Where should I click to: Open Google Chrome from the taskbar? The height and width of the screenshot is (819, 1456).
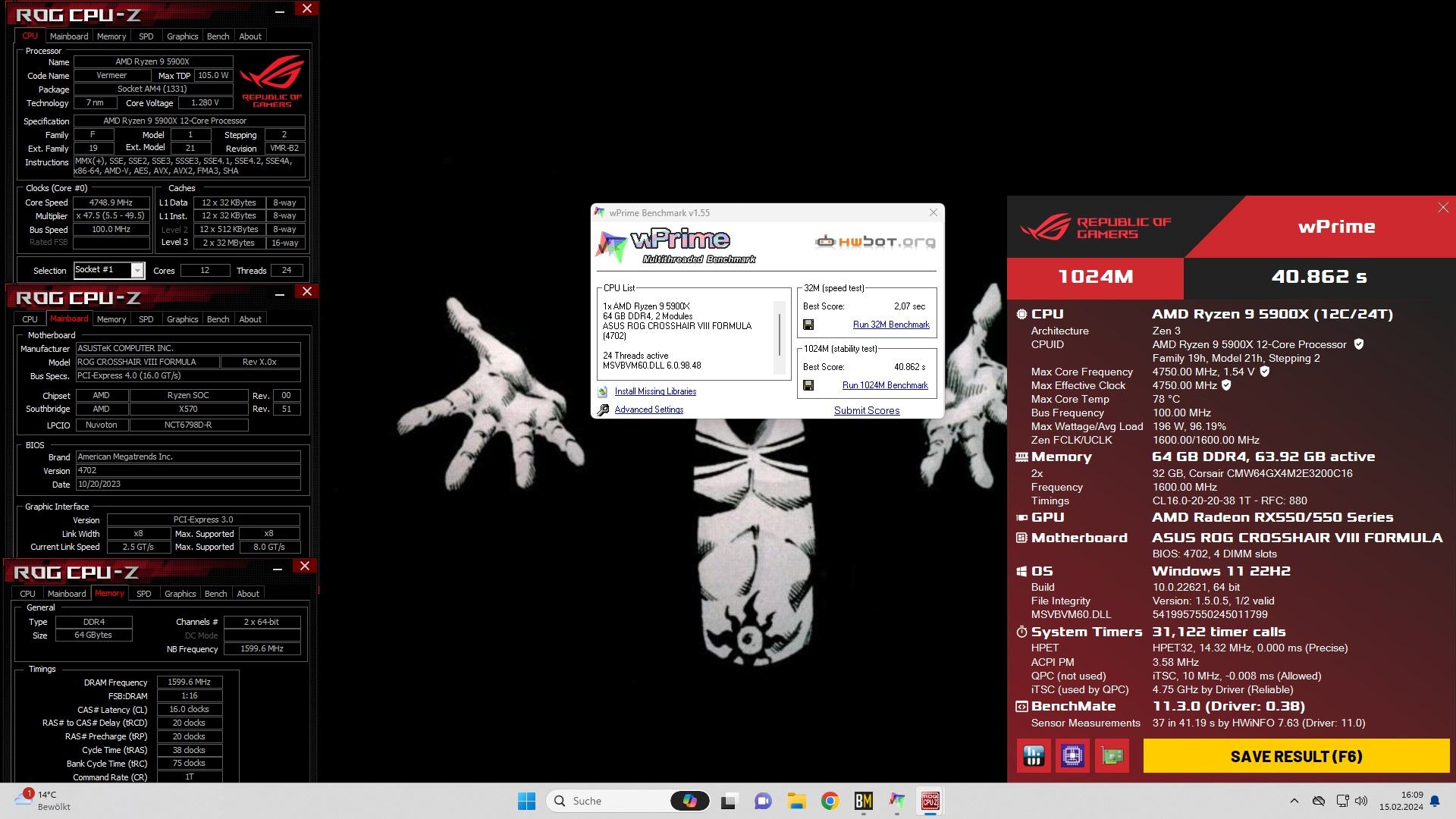click(830, 801)
